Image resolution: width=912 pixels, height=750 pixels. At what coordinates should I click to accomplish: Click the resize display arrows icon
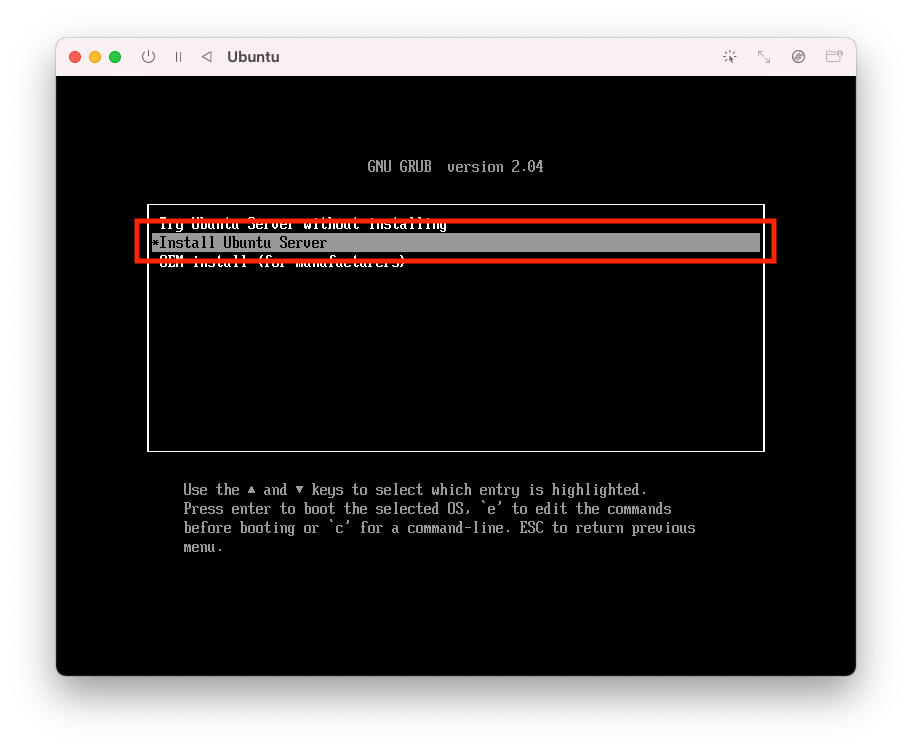[x=764, y=56]
